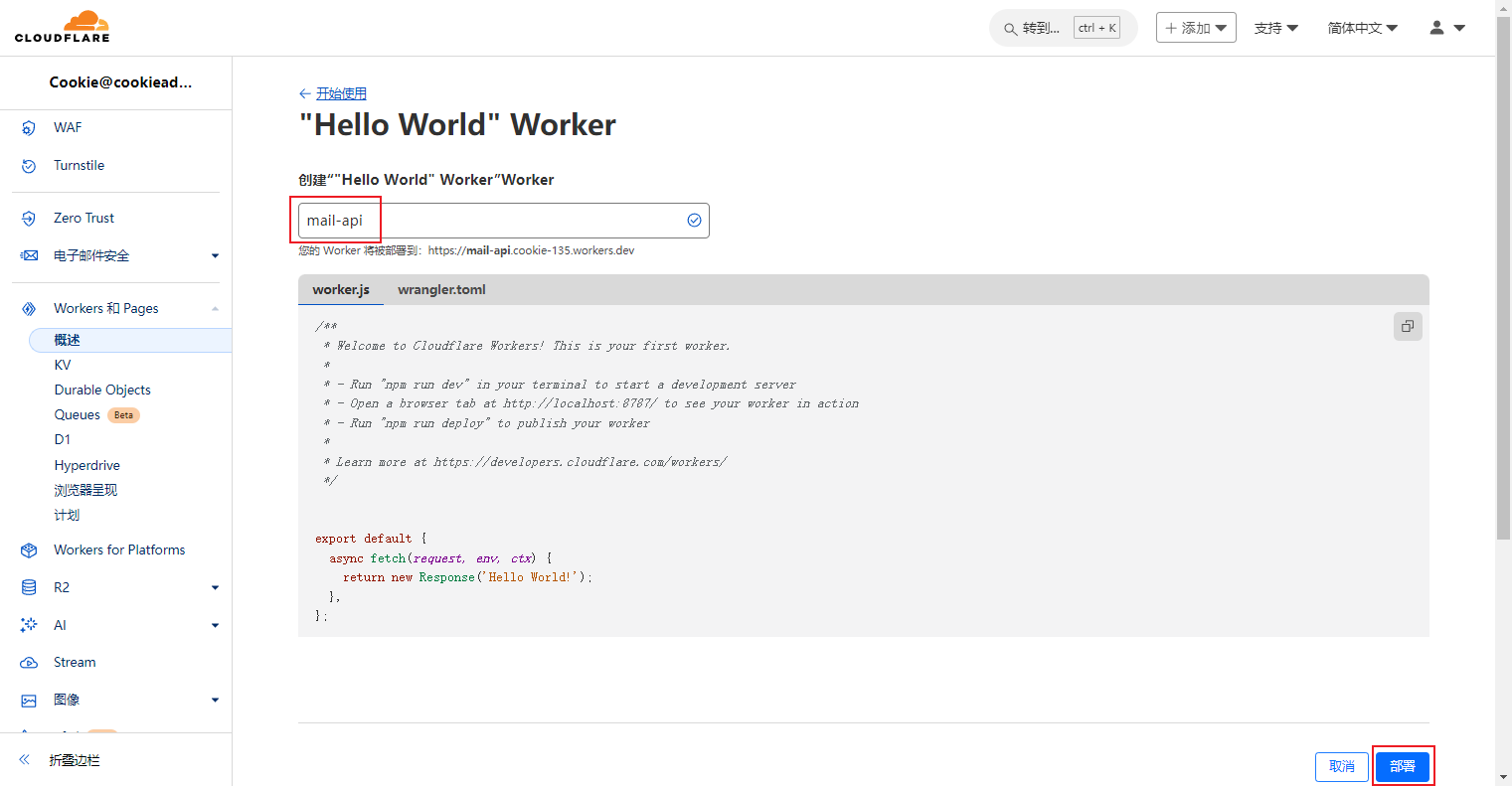Open Durable Objects in sidebar
Image resolution: width=1512 pixels, height=786 pixels.
coord(102,391)
